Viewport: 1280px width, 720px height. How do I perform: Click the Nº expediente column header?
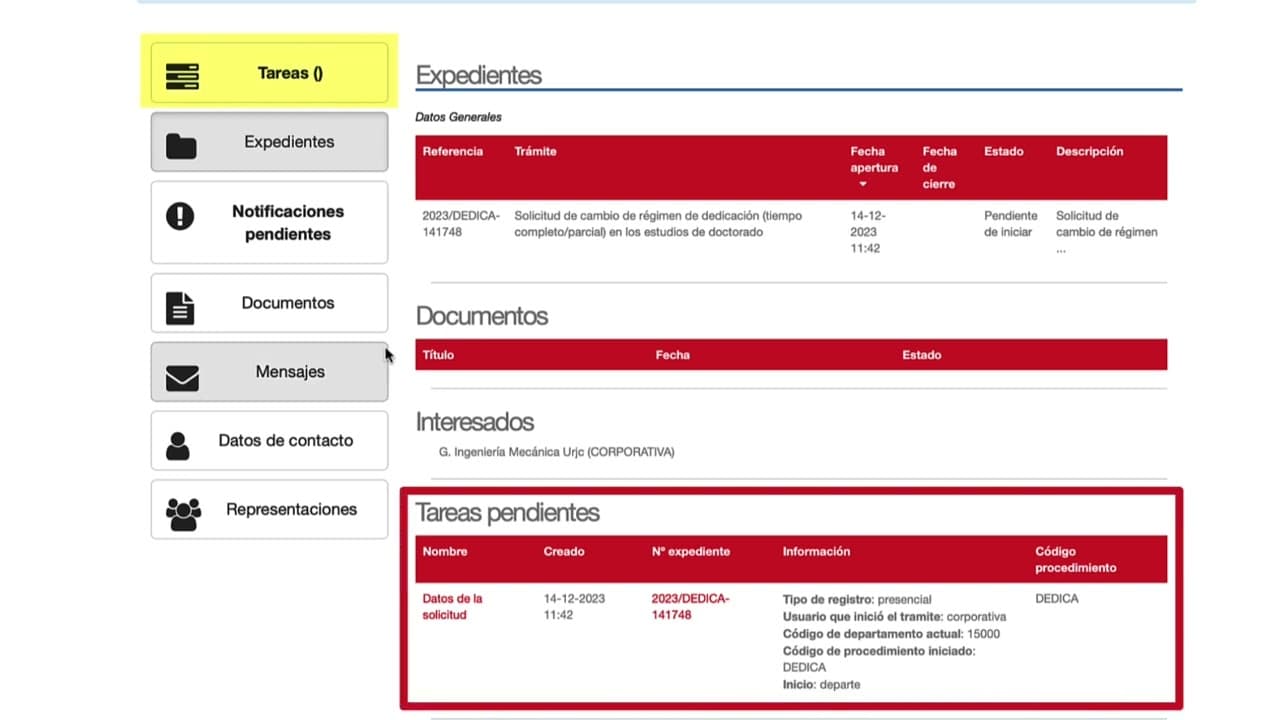coord(690,552)
